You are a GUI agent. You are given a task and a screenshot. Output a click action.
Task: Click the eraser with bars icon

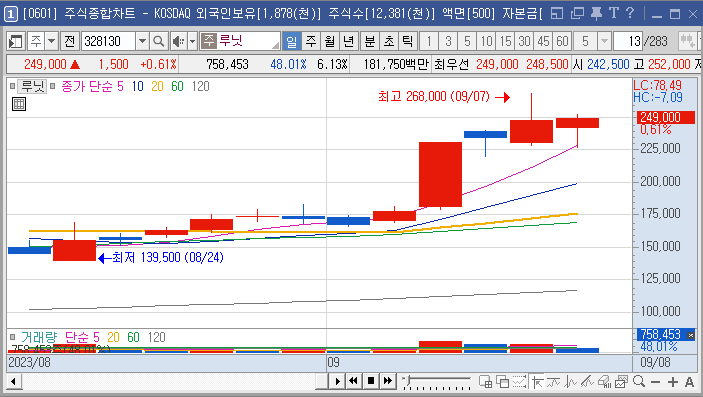604,382
